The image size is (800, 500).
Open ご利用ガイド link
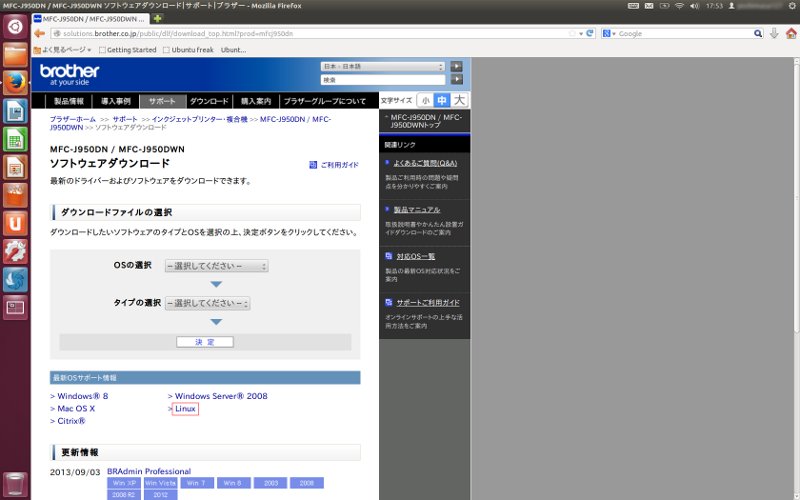click(x=334, y=165)
